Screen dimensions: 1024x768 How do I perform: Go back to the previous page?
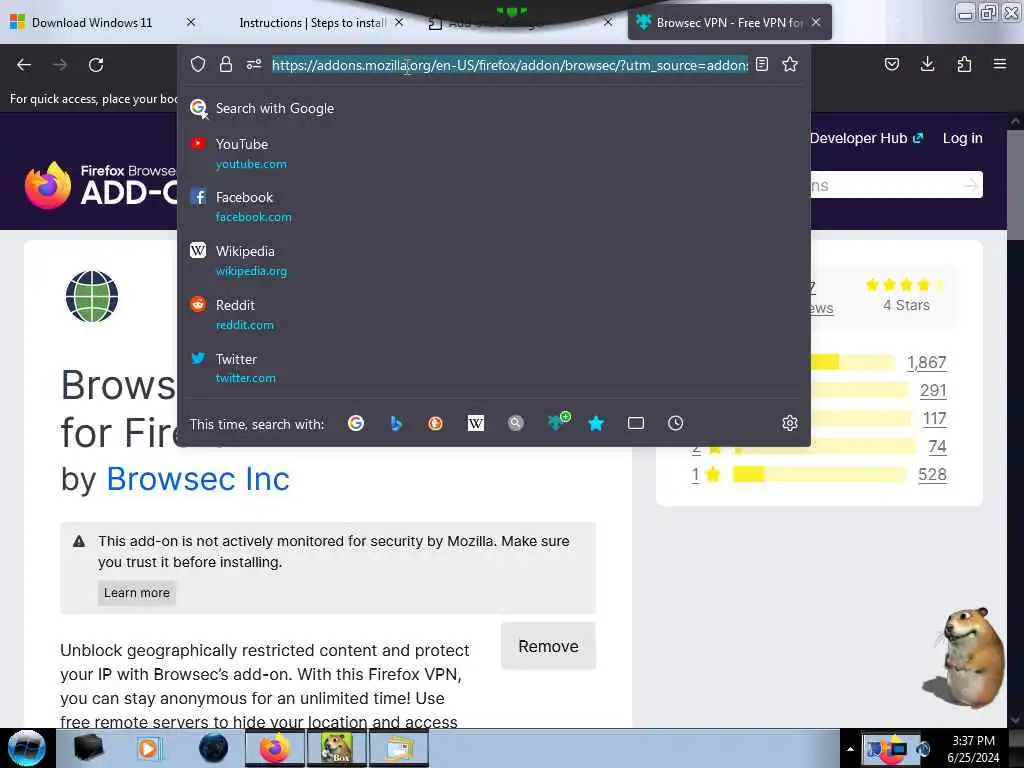click(24, 65)
